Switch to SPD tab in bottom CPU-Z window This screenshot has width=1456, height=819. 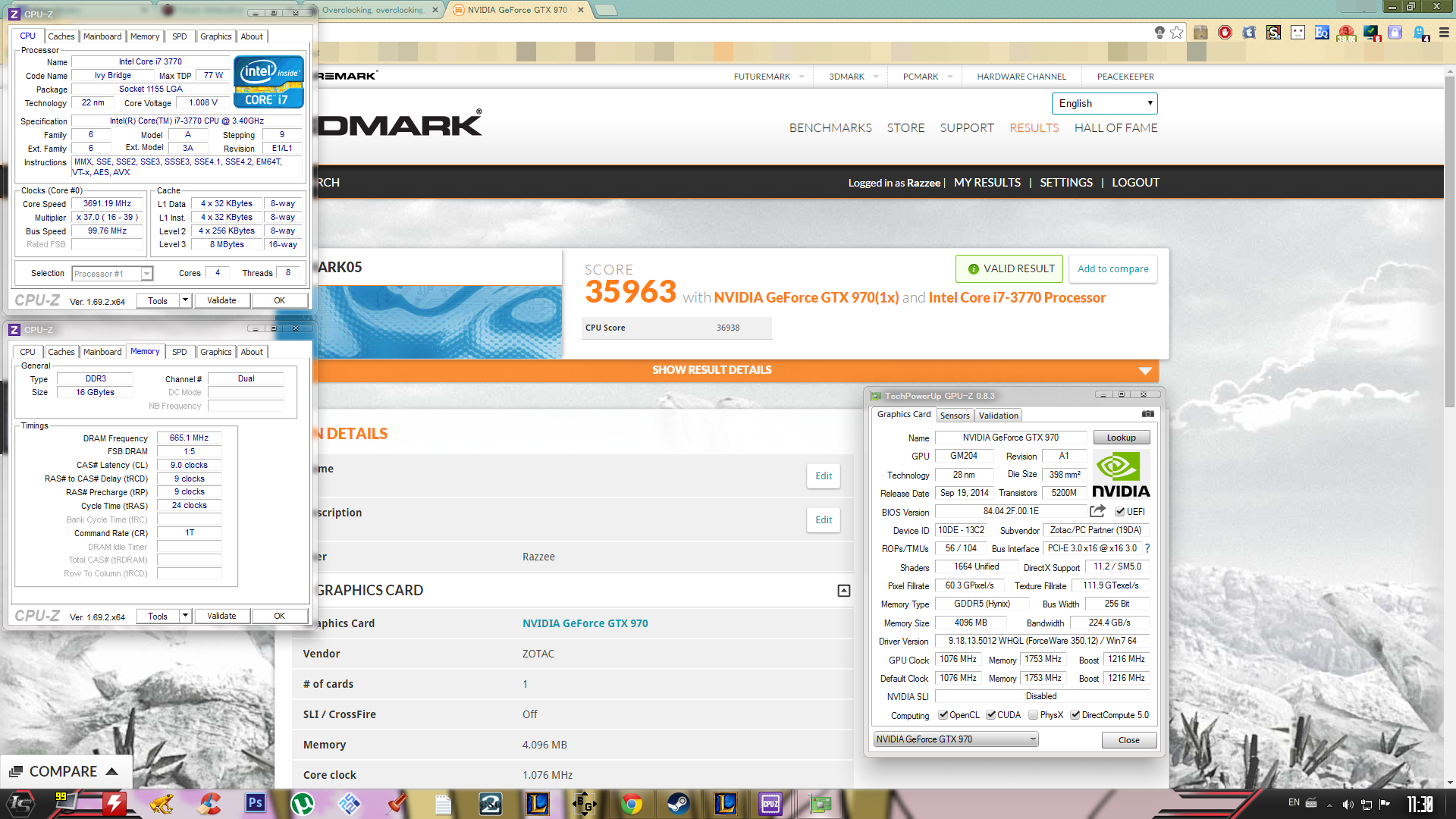179,352
